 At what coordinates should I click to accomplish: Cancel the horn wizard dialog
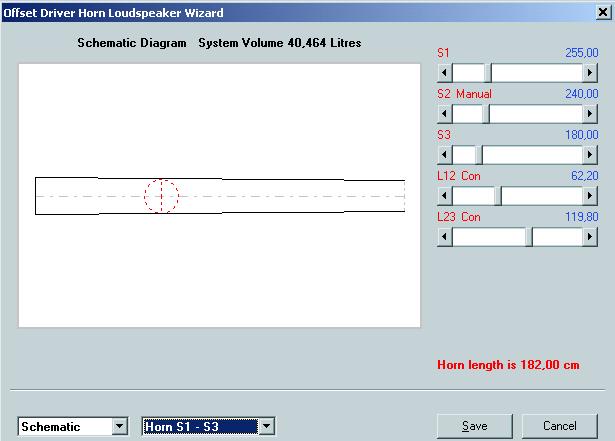click(x=560, y=426)
